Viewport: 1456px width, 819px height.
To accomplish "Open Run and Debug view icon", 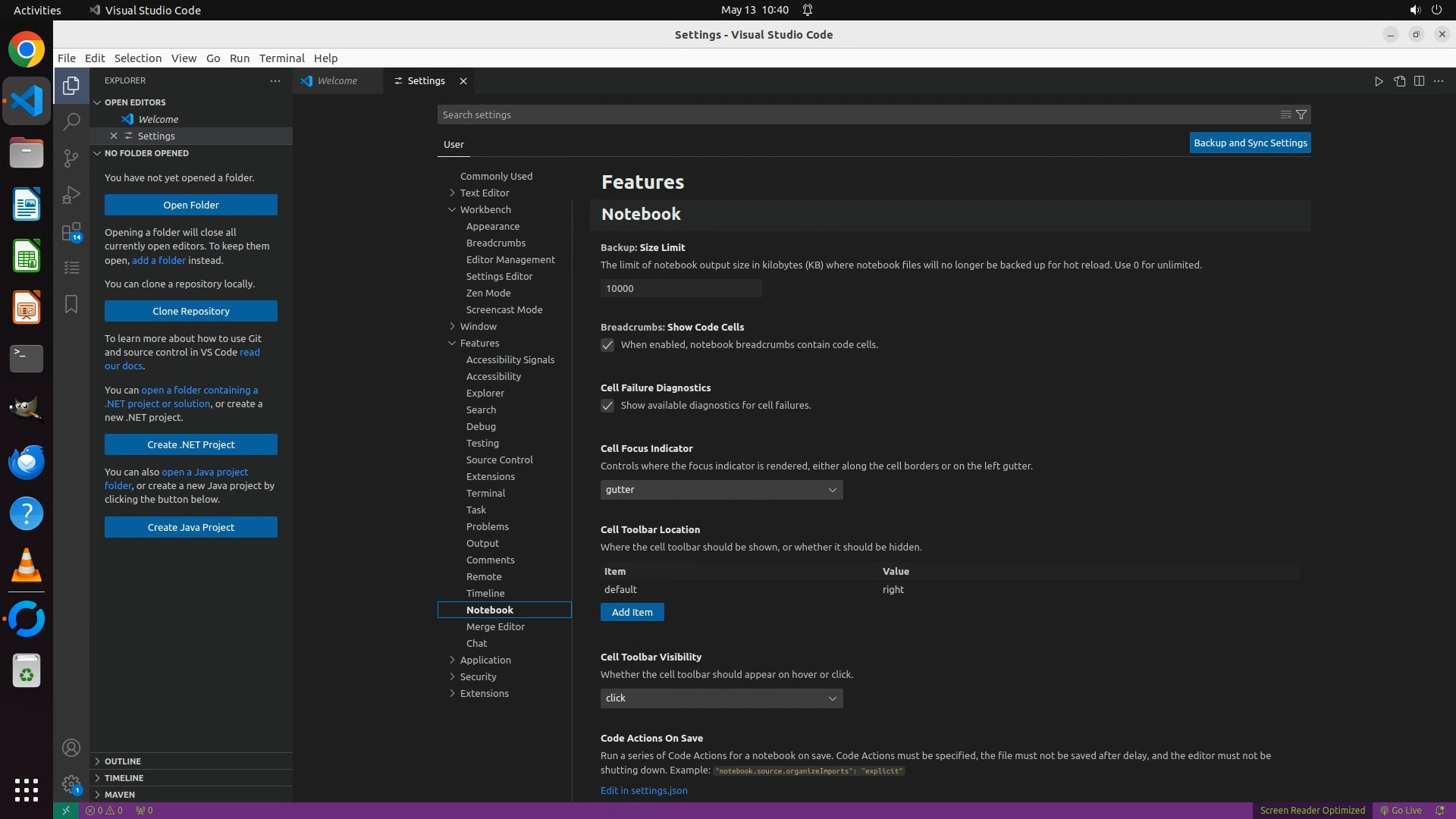I will pyautogui.click(x=71, y=195).
